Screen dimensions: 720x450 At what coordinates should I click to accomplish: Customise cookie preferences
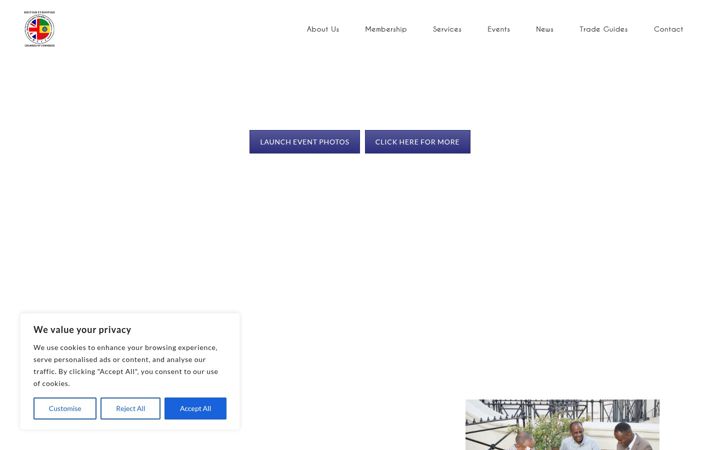(65, 408)
